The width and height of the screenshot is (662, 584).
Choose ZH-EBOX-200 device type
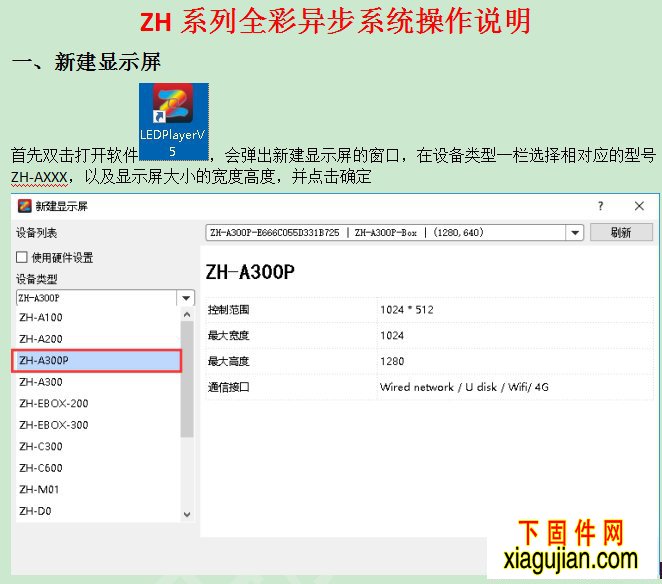pyautogui.click(x=98, y=403)
